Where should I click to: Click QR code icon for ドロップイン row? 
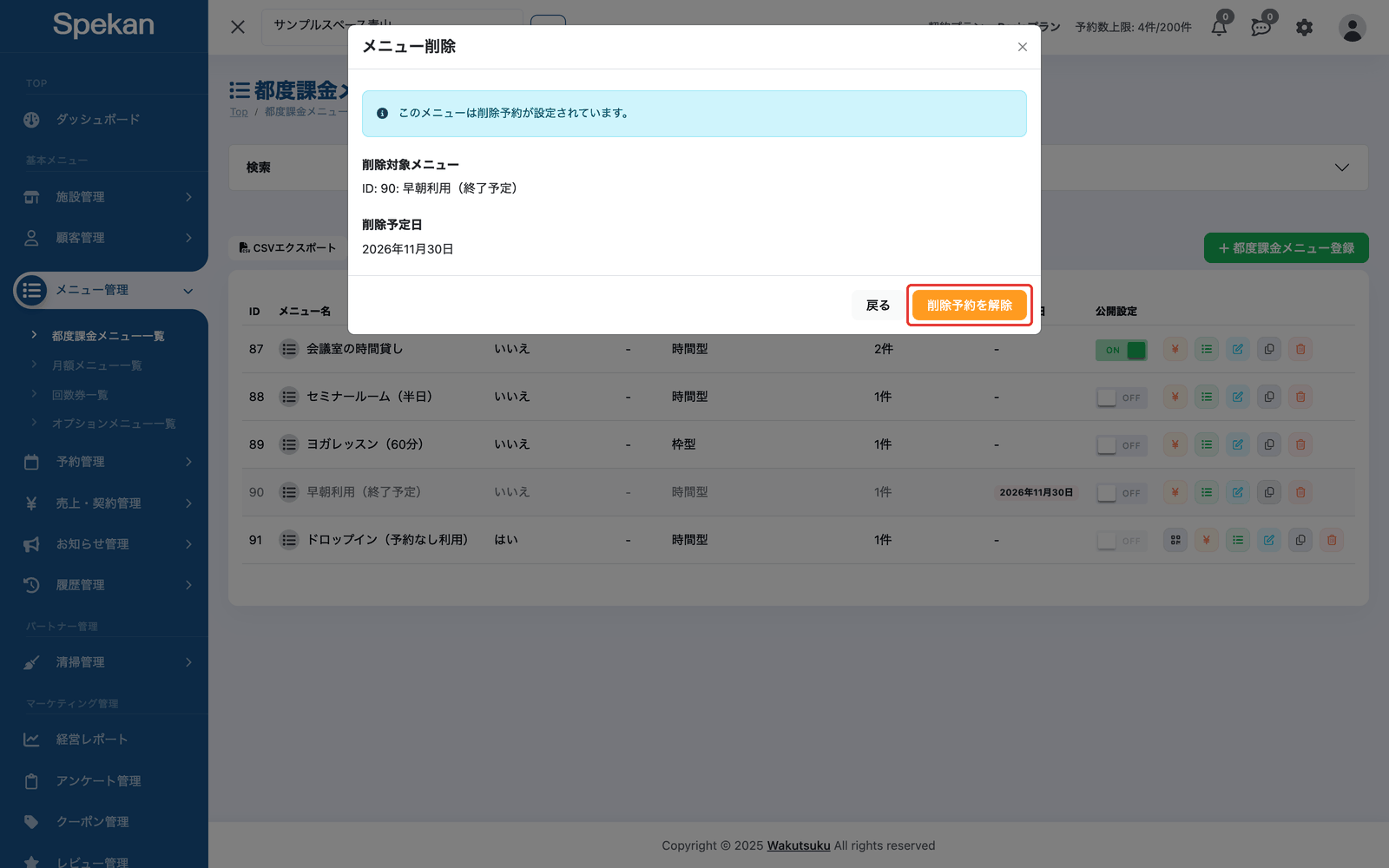coord(1175,540)
